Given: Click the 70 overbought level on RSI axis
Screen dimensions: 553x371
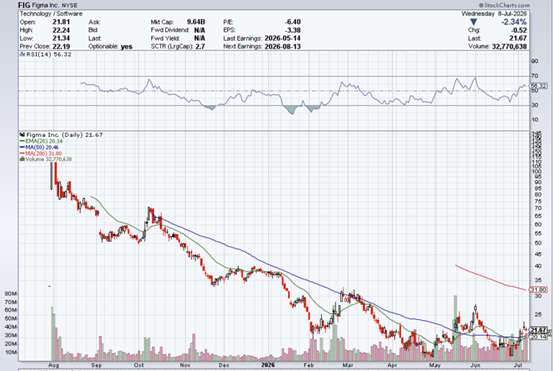Looking at the screenshot, I should click(x=535, y=76).
